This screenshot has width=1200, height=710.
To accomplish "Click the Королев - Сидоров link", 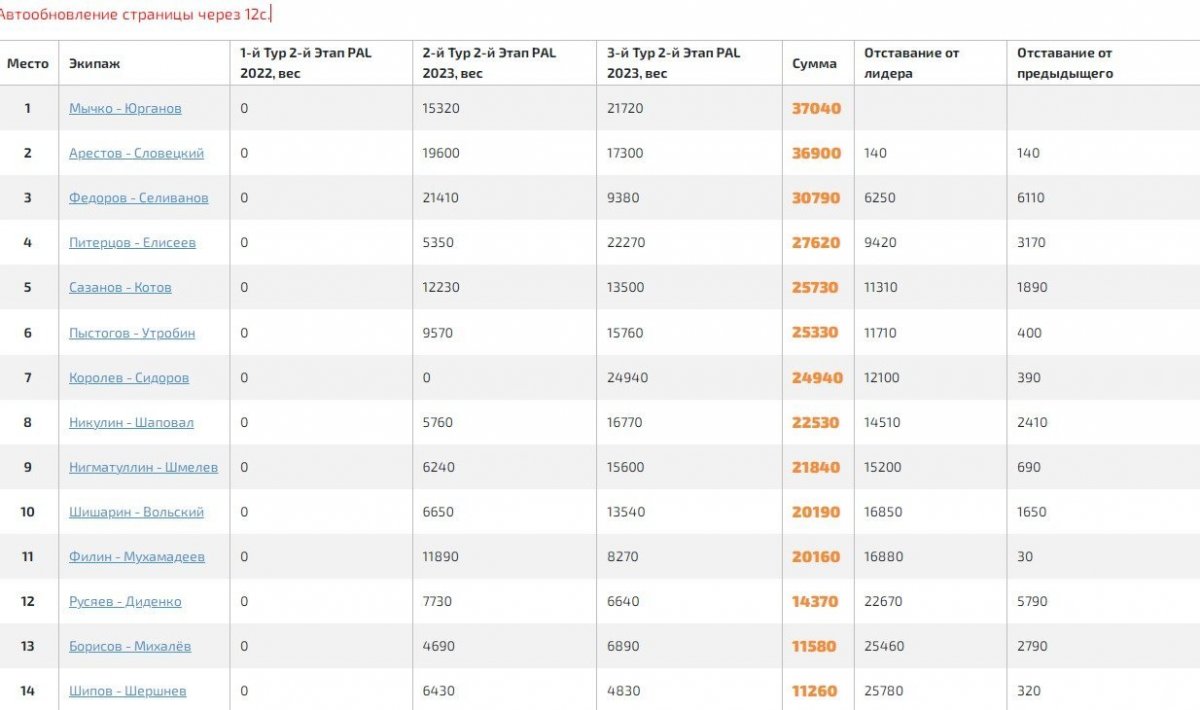I will 129,378.
